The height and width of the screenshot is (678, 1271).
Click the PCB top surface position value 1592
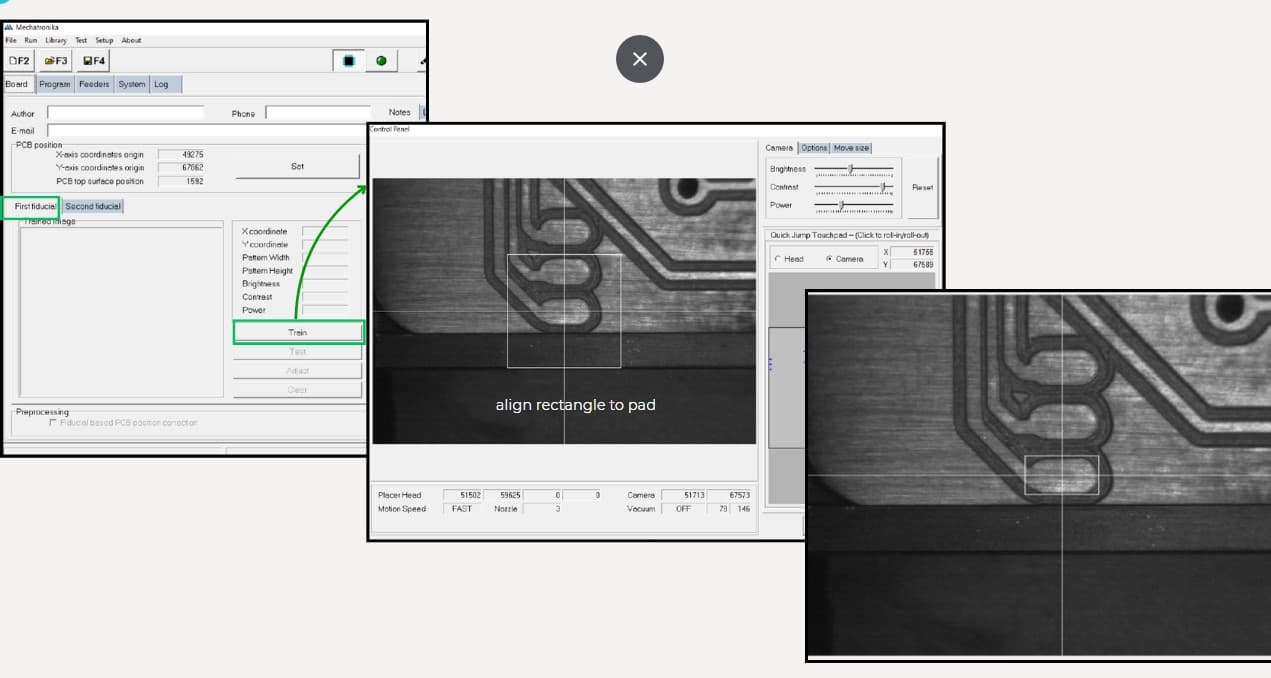point(182,181)
